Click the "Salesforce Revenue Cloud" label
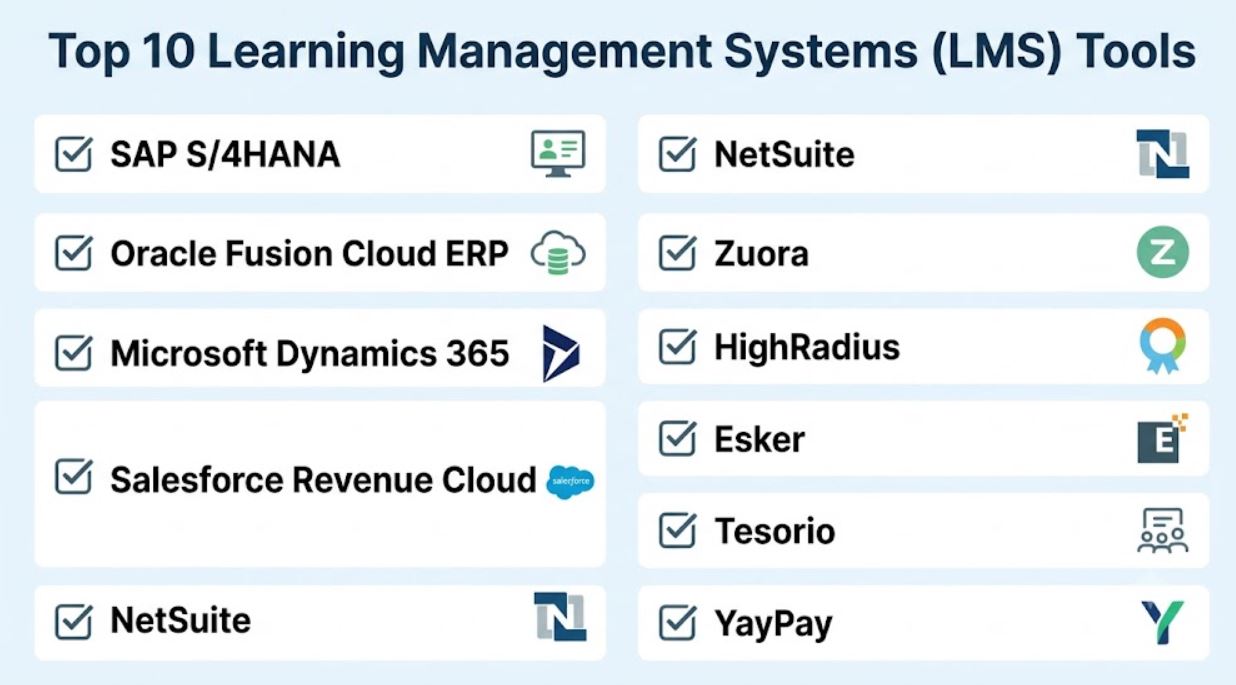The image size is (1236, 685). click(x=323, y=479)
